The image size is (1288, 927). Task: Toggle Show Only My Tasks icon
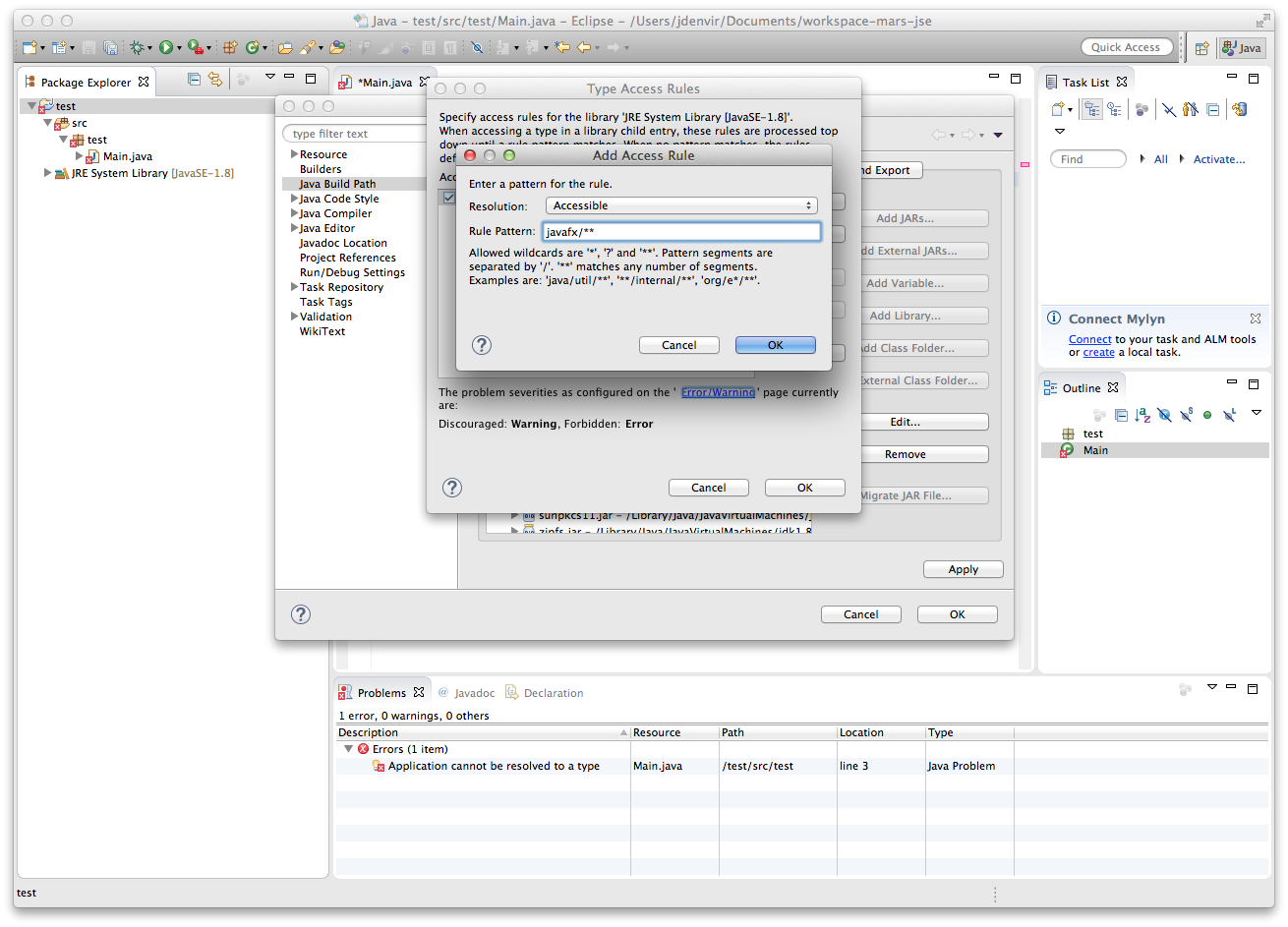(1191, 109)
